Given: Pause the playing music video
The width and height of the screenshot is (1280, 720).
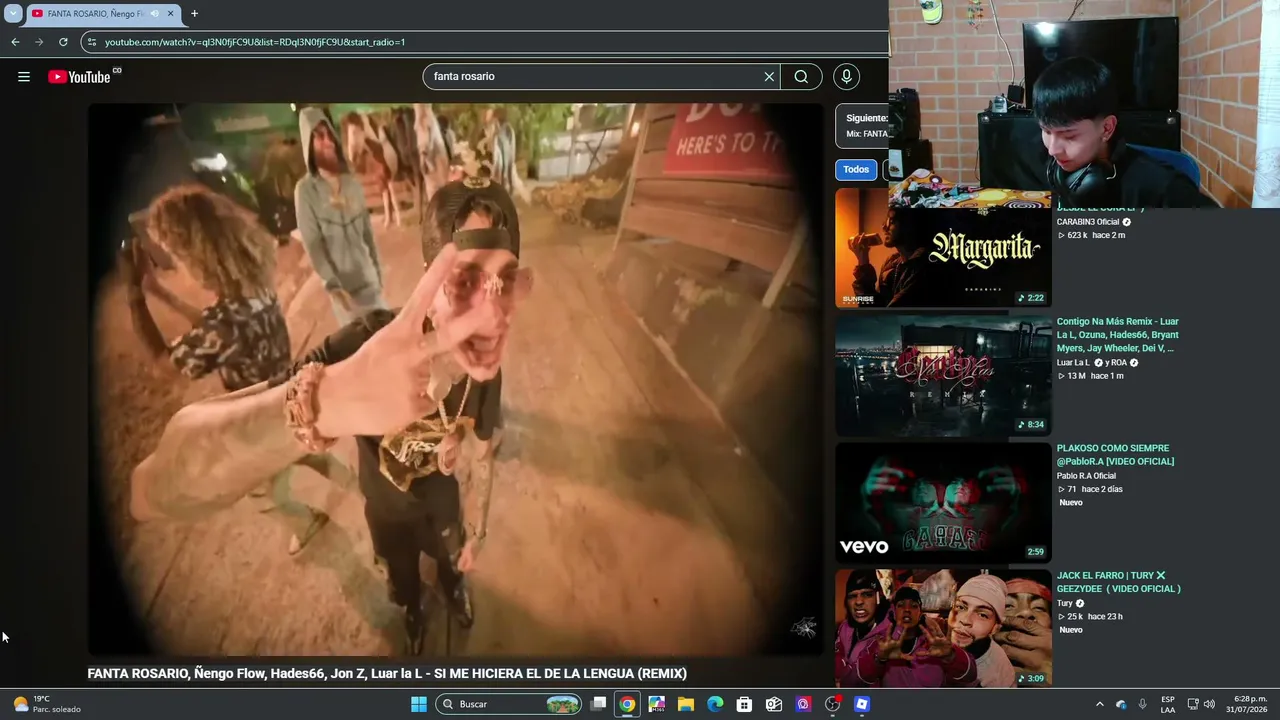Looking at the screenshot, I should tap(456, 379).
